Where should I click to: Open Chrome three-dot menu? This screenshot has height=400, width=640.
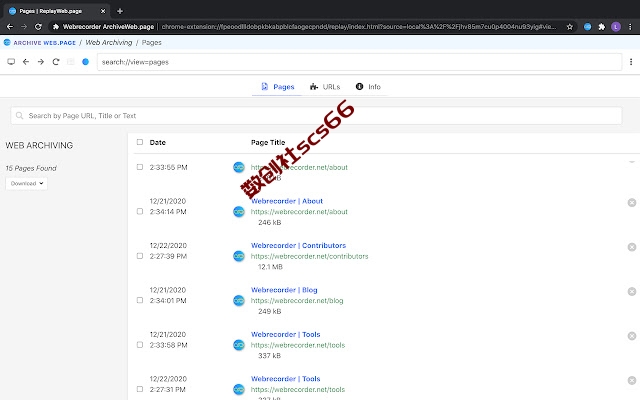630,27
